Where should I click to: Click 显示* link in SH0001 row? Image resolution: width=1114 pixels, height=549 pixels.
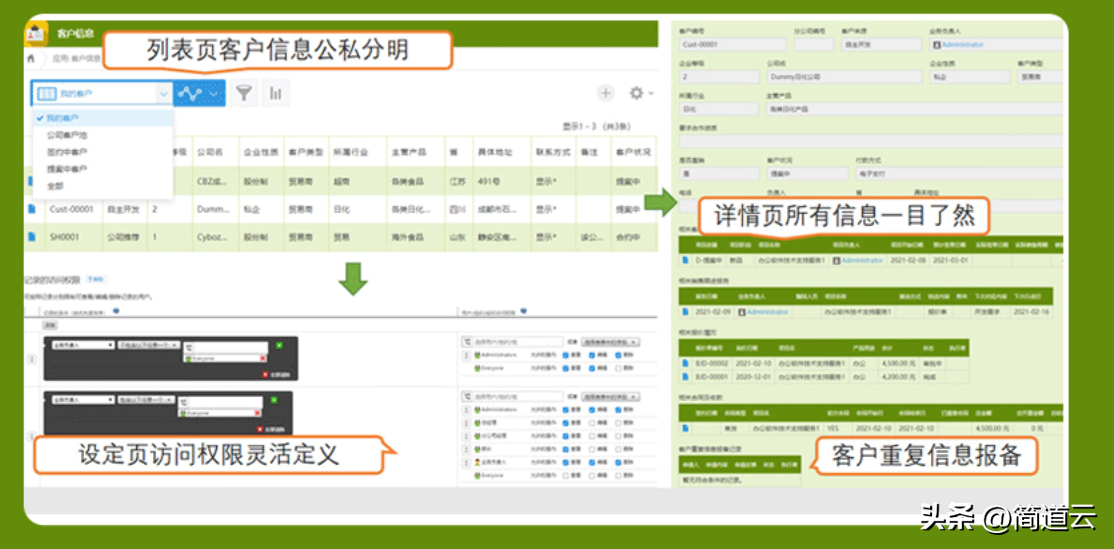click(546, 237)
